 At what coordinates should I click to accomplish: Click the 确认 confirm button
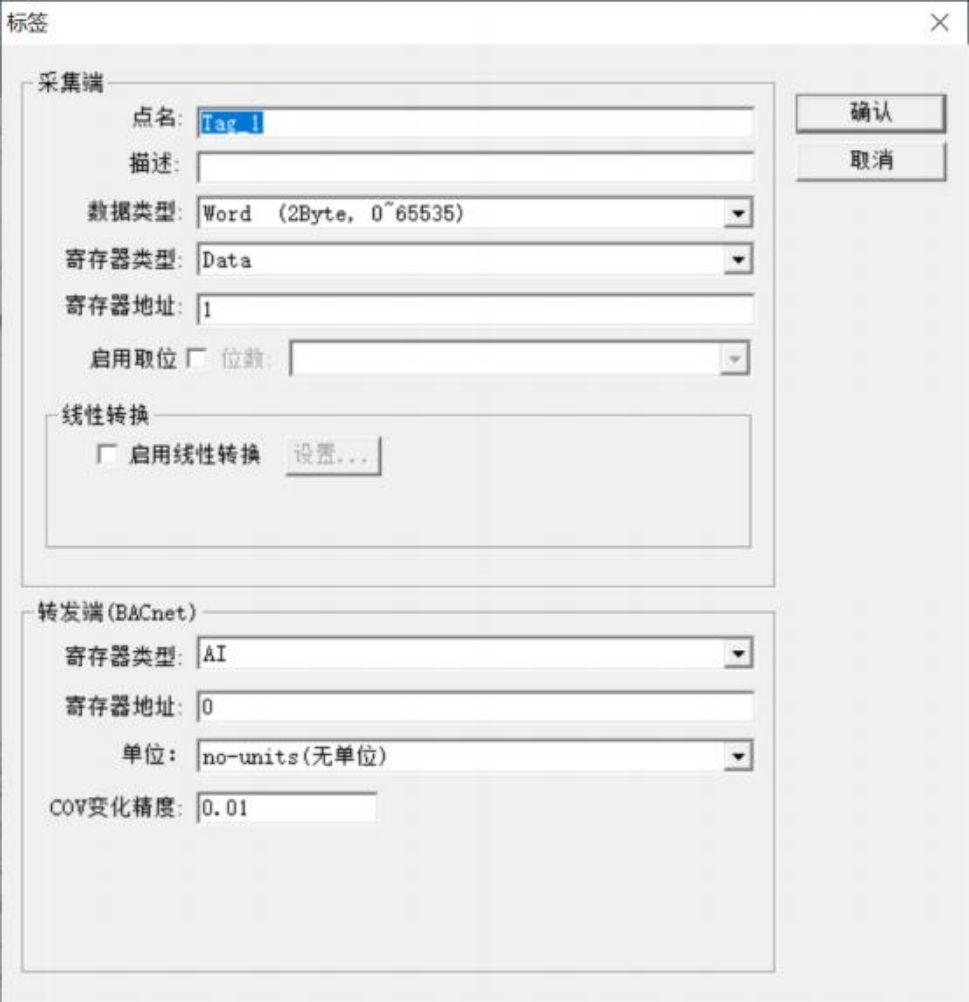[871, 113]
